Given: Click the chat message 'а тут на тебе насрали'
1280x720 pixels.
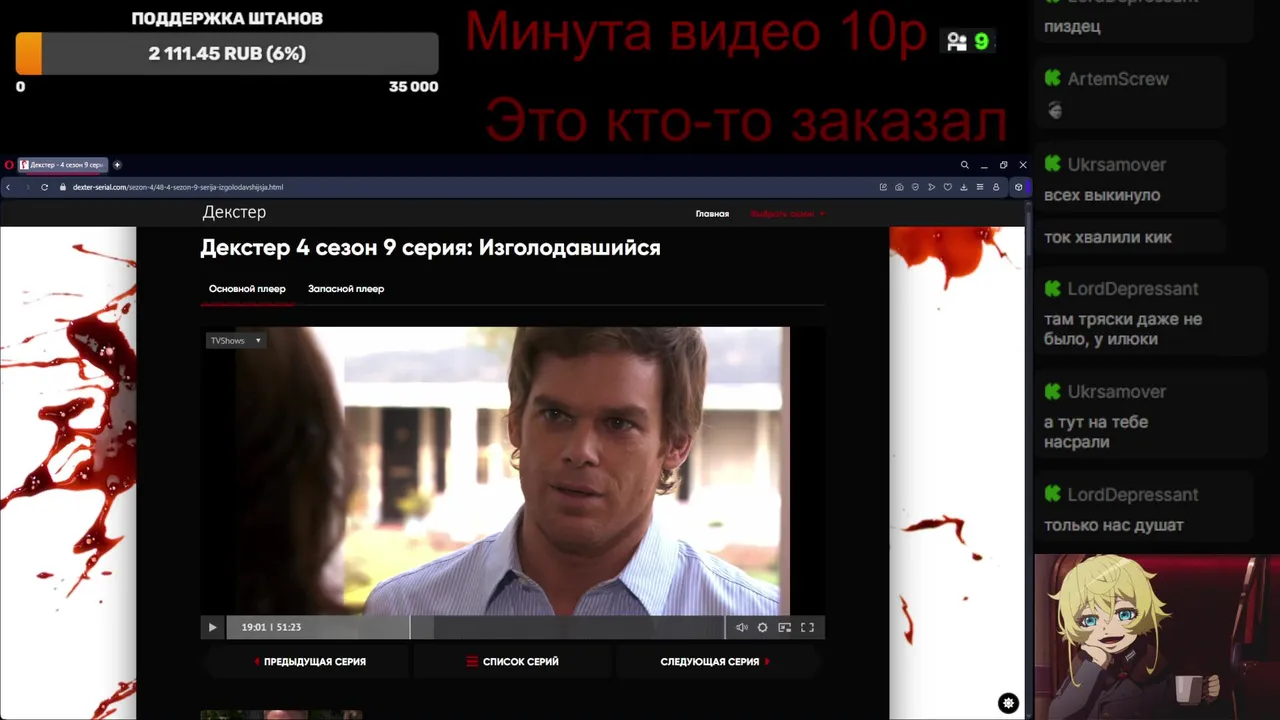Looking at the screenshot, I should [x=1096, y=432].
